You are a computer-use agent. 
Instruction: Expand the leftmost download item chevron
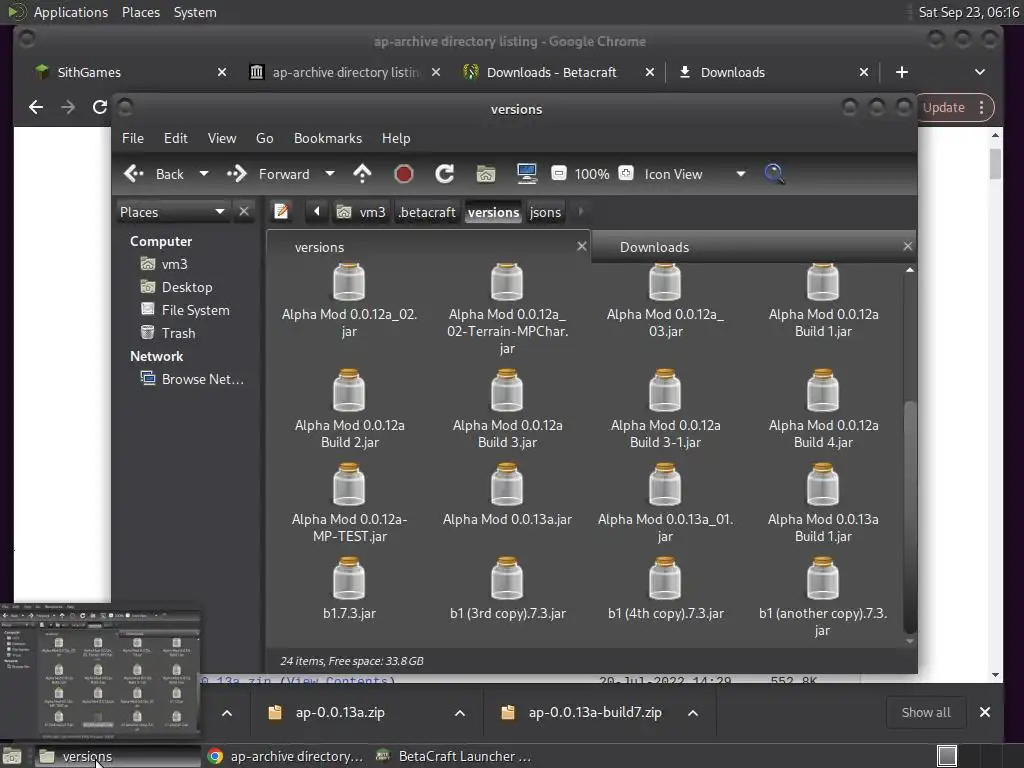click(x=227, y=712)
